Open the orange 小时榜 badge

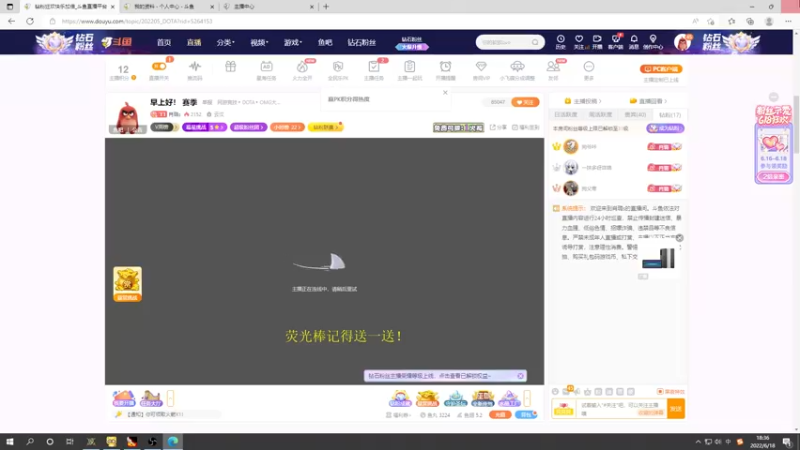[x=287, y=127]
